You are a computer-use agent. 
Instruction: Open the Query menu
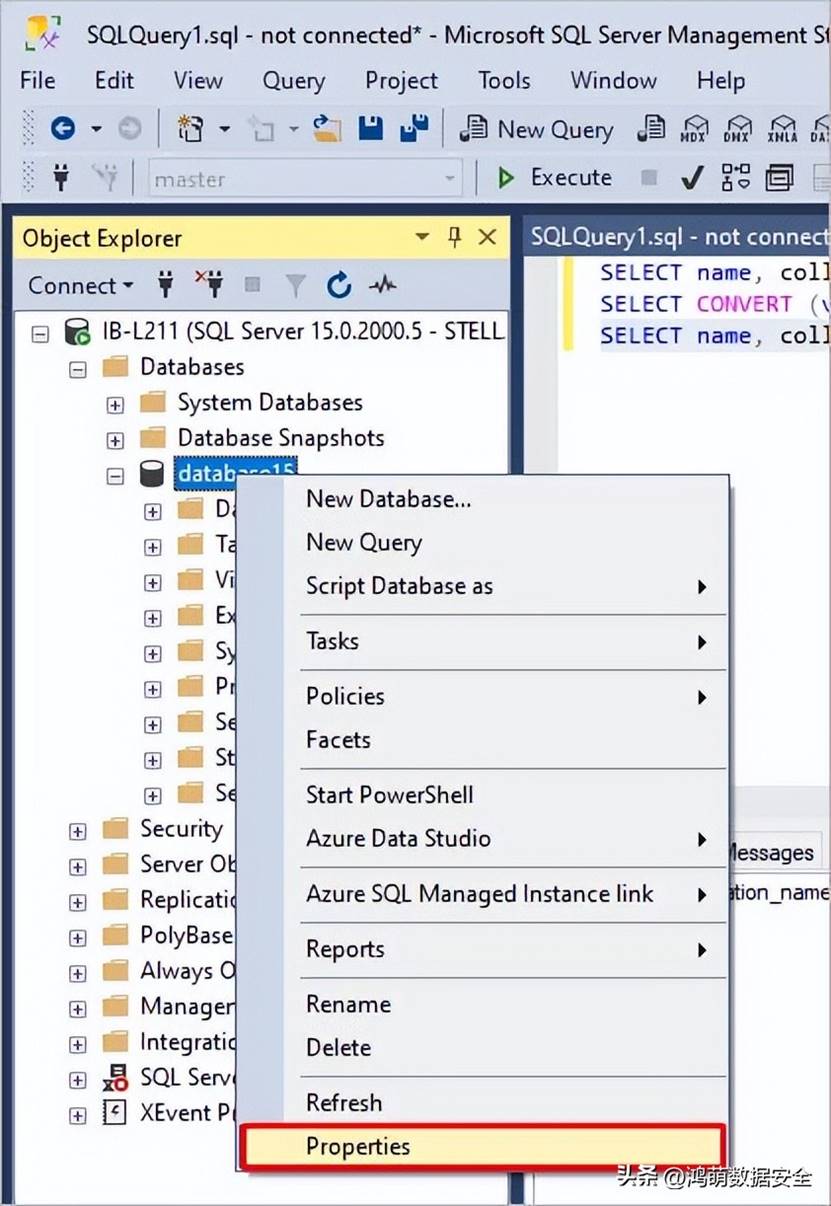point(294,80)
